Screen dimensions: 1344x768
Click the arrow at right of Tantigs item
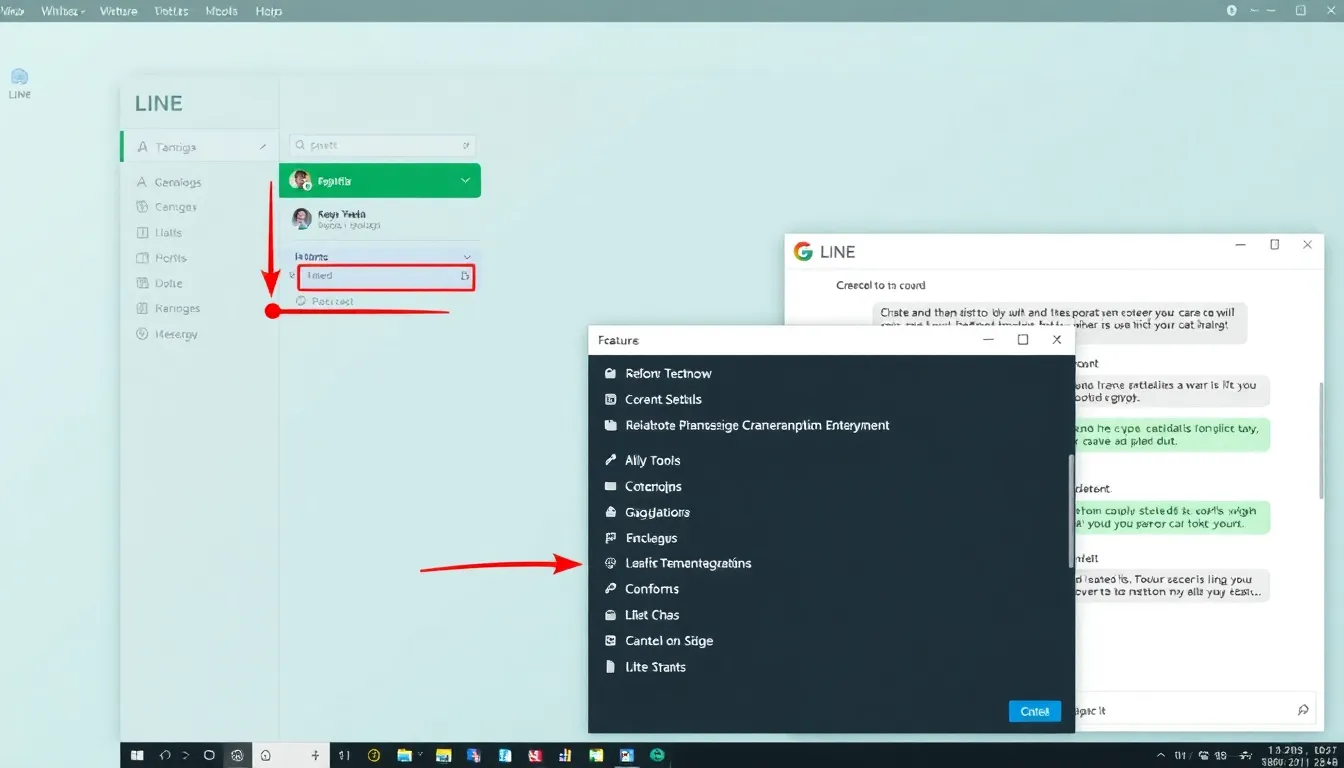coord(263,147)
